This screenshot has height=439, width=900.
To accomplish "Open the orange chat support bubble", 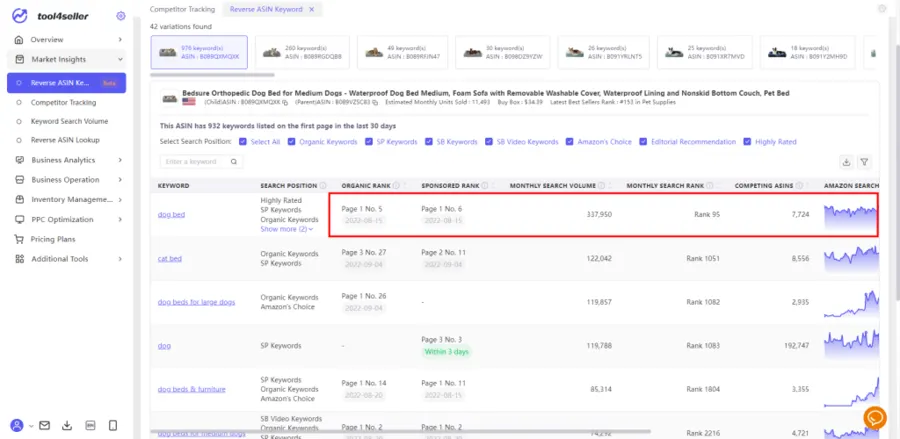I will [x=874, y=418].
